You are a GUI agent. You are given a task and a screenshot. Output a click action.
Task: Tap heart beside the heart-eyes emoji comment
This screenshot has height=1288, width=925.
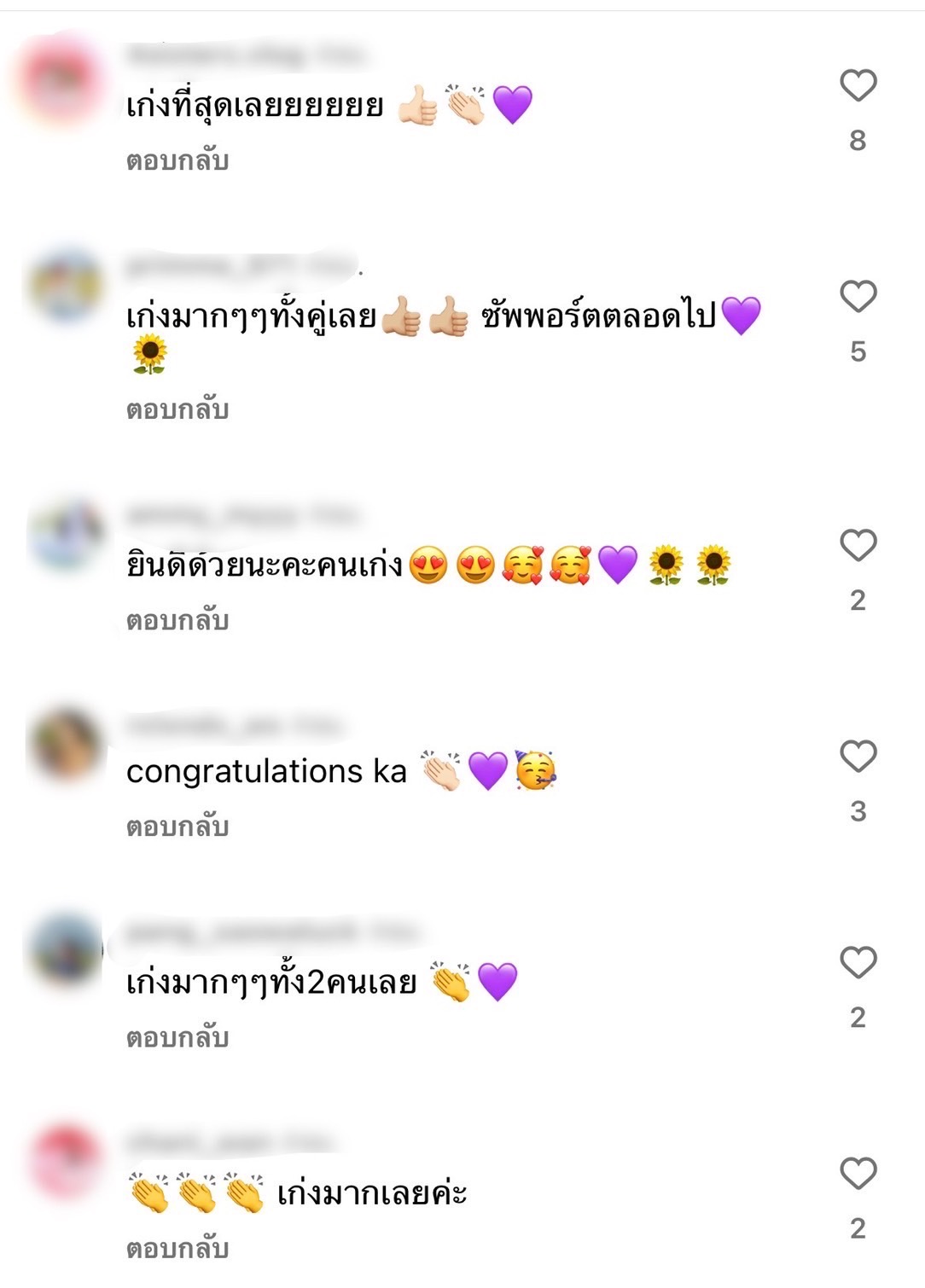pyautogui.click(x=858, y=546)
